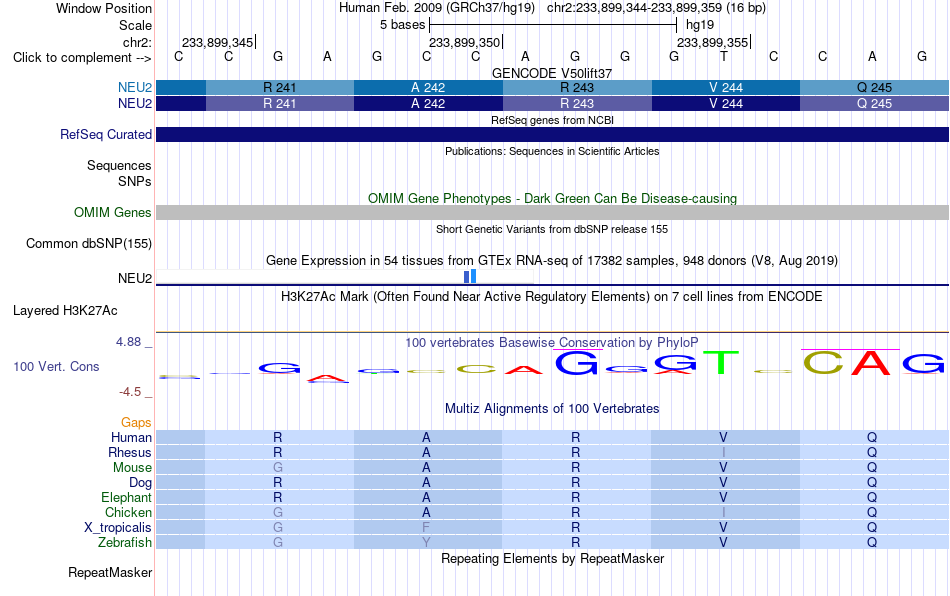The image size is (950, 596).
Task: Click Repeating Elements by RepeatMasker title
Action: tap(552, 558)
